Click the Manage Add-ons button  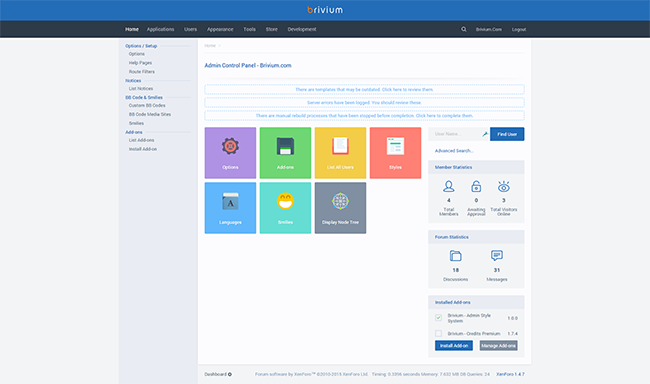click(499, 345)
